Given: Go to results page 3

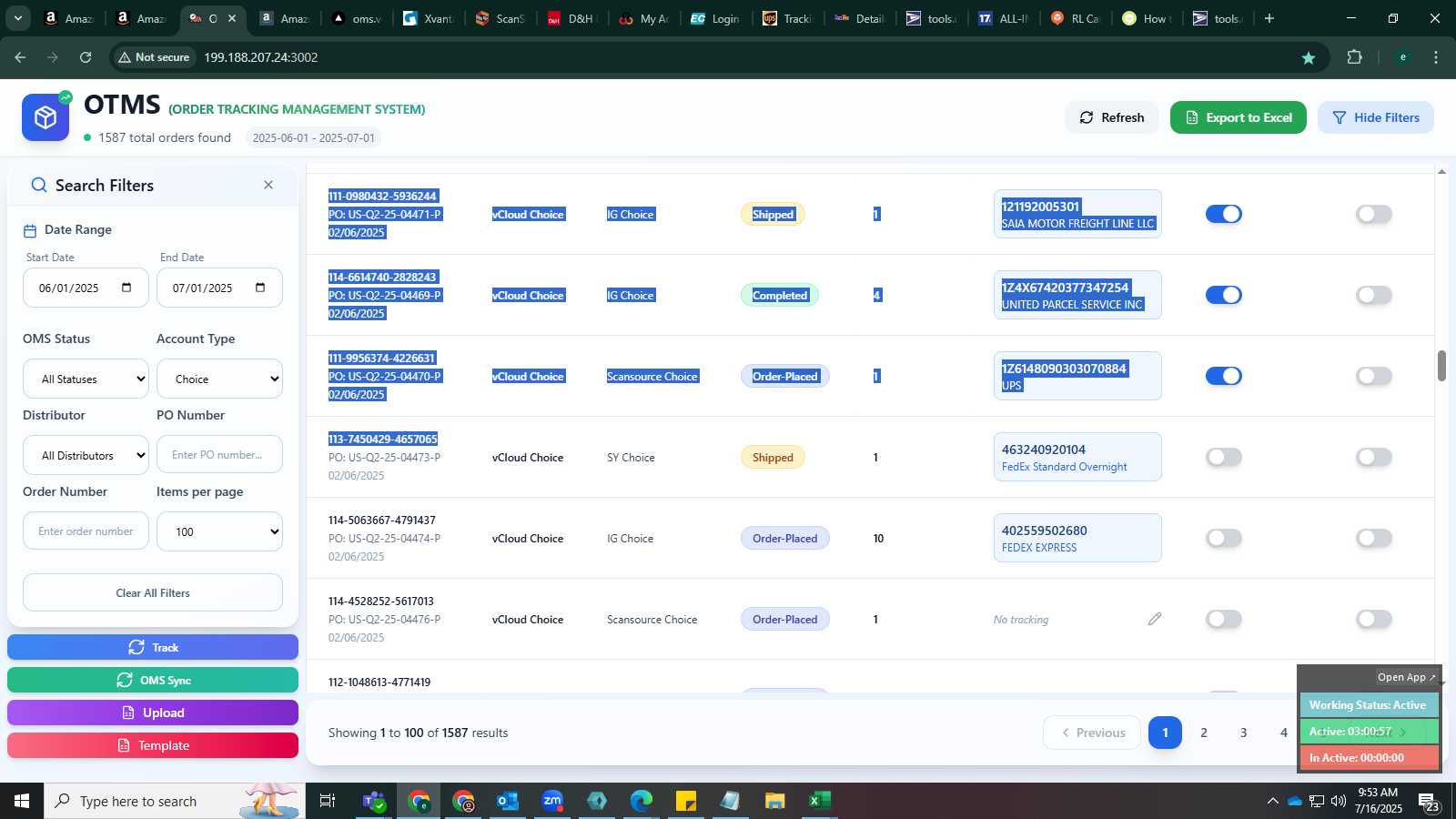Looking at the screenshot, I should coord(1244,733).
